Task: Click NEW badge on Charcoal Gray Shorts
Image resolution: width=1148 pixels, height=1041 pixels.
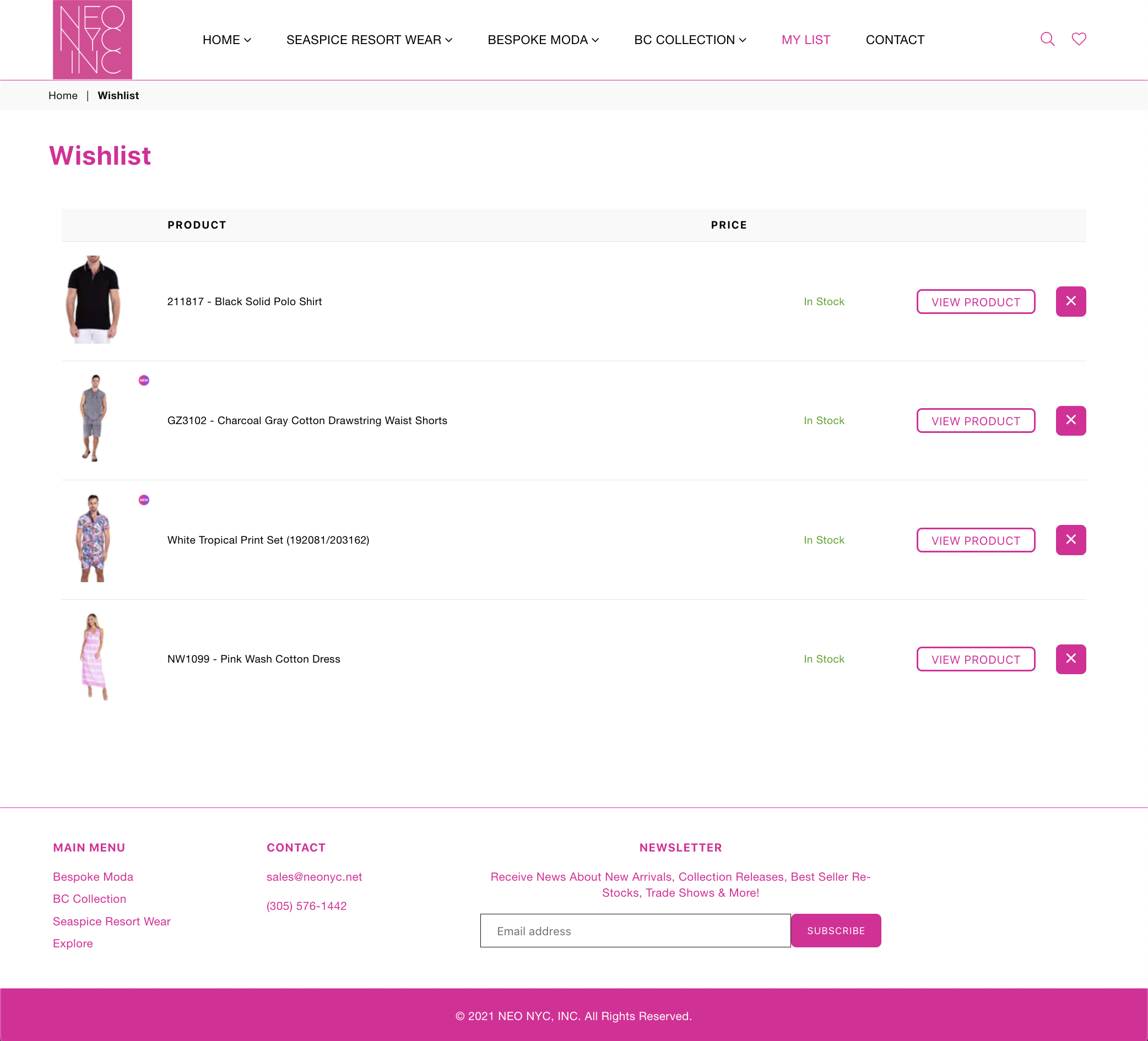Action: pos(144,381)
